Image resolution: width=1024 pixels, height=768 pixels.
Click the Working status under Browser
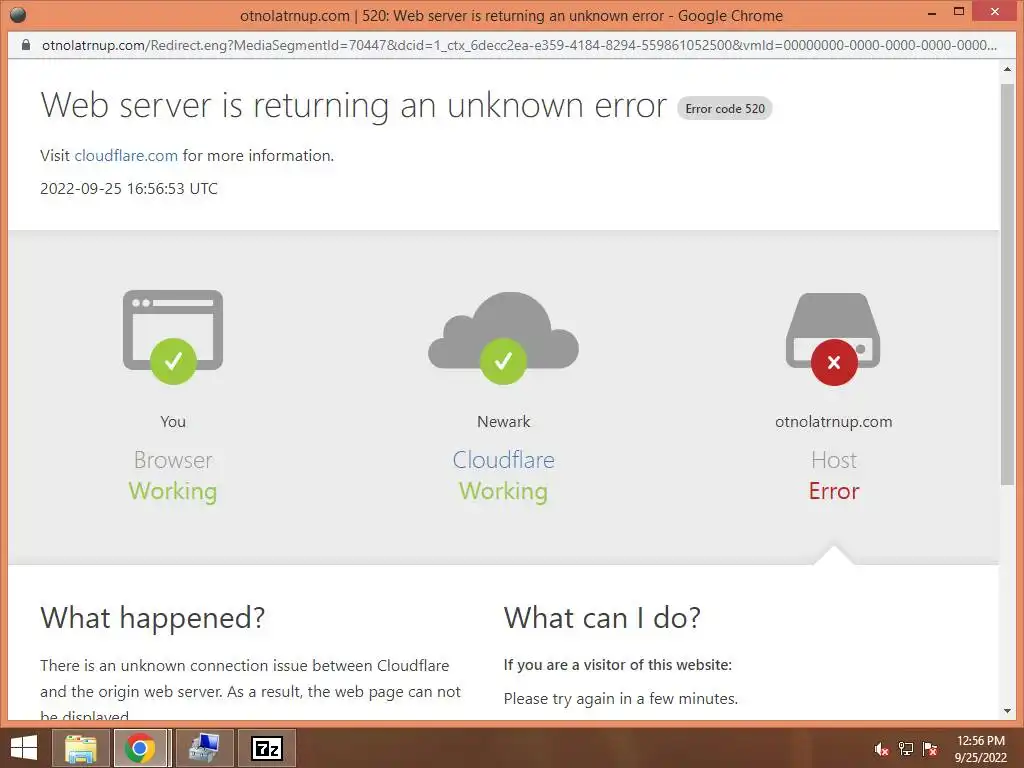[172, 491]
